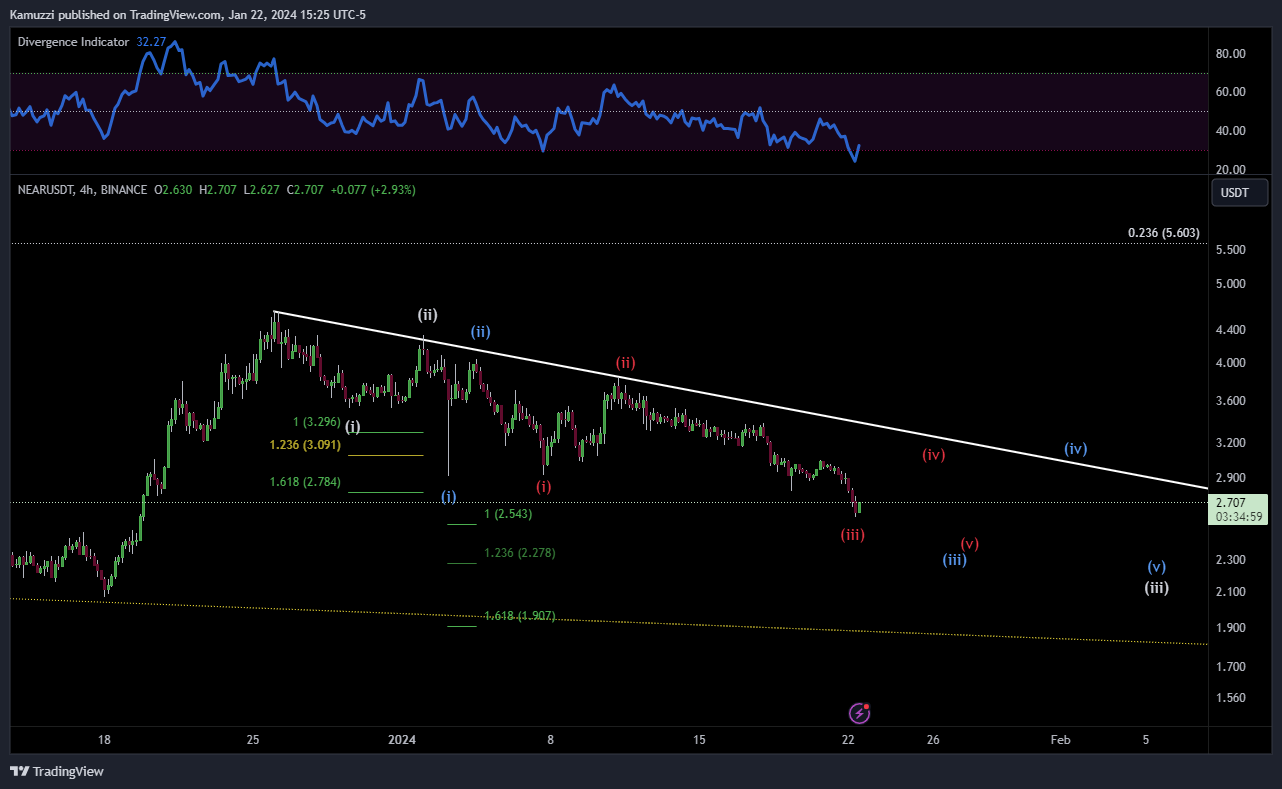Click the 1.236 (2.278) Fibonacci label
This screenshot has height=789, width=1282.
point(519,552)
